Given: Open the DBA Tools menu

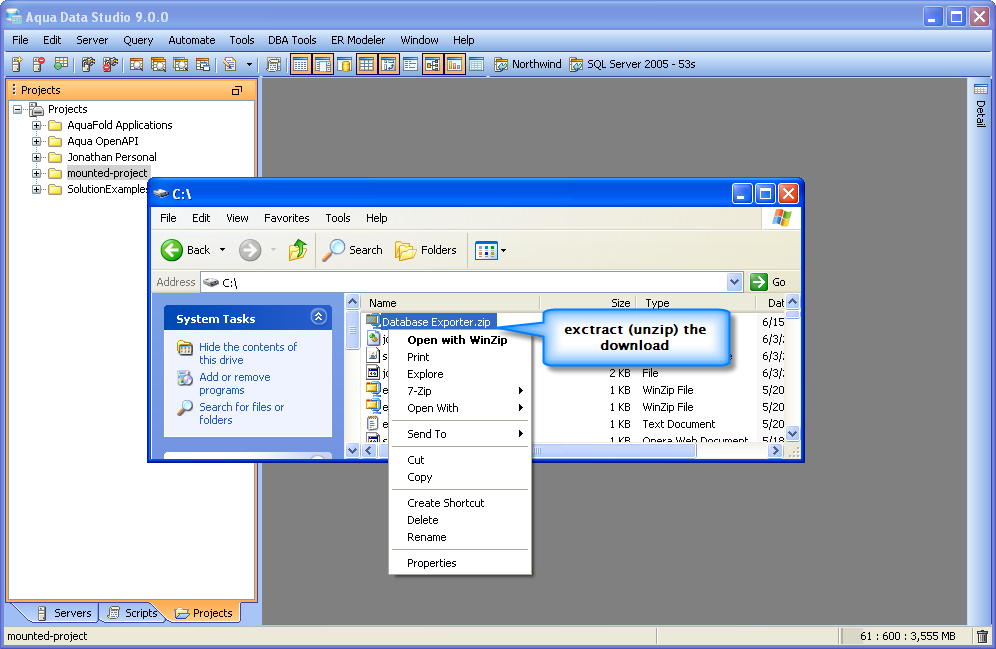Looking at the screenshot, I should 292,40.
